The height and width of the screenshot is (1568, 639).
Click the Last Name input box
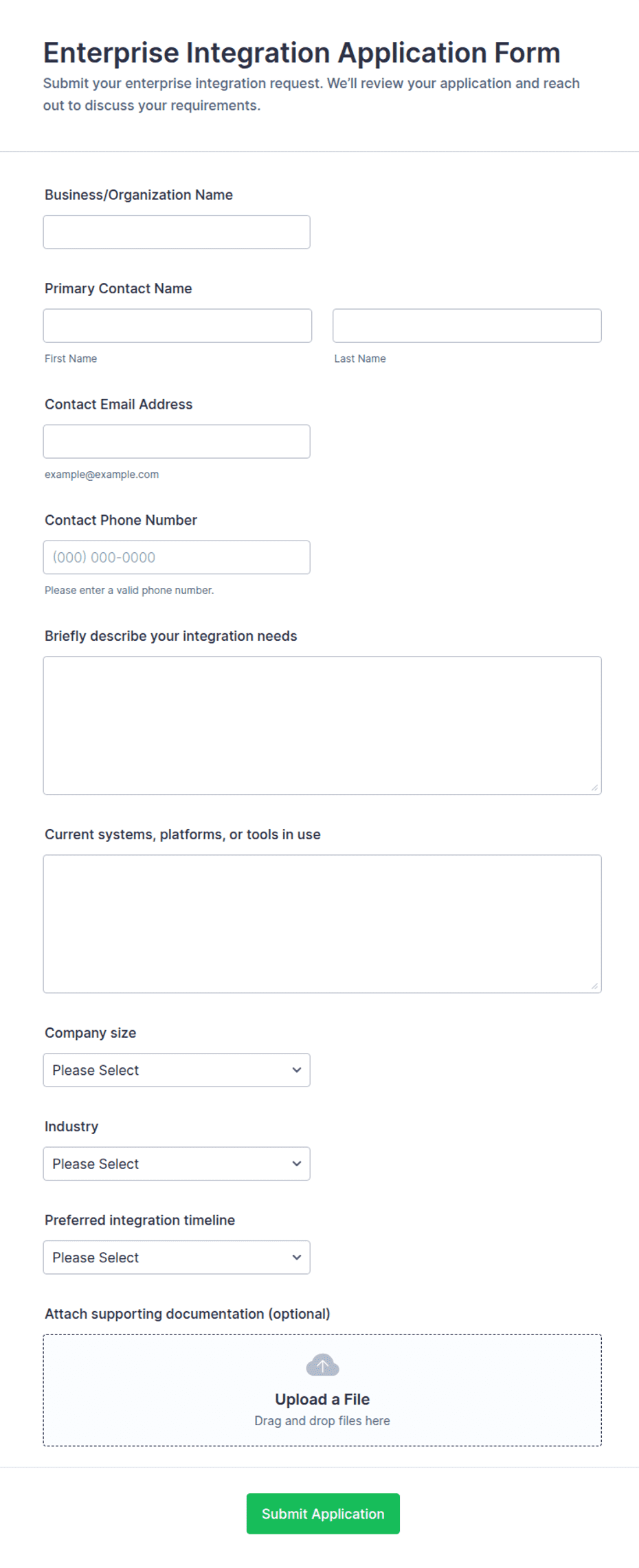coord(467,326)
